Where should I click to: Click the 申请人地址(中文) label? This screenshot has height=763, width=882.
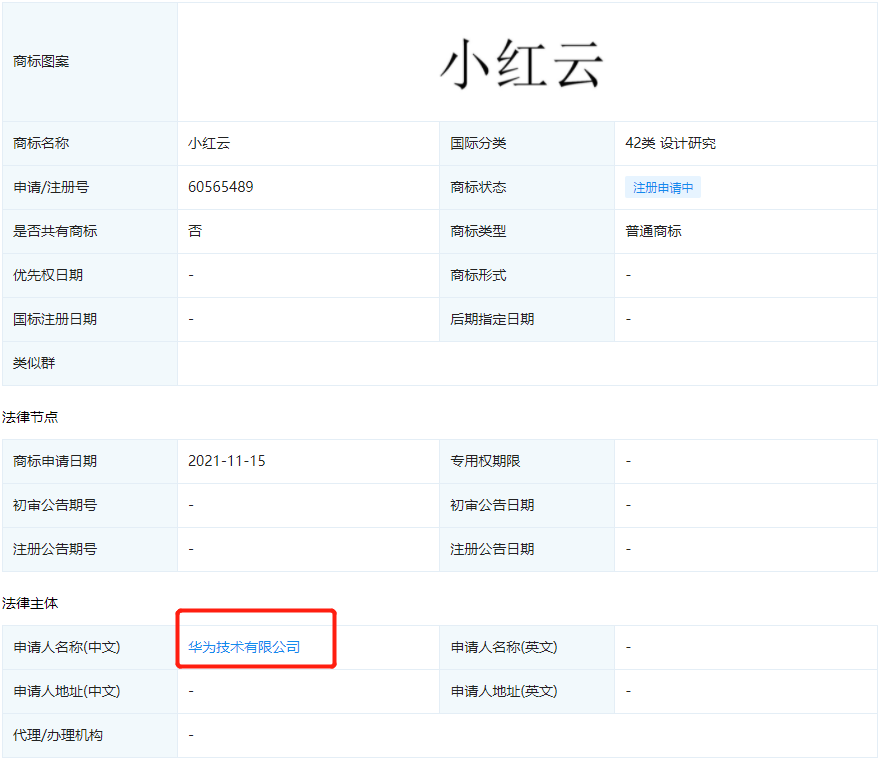(67, 691)
